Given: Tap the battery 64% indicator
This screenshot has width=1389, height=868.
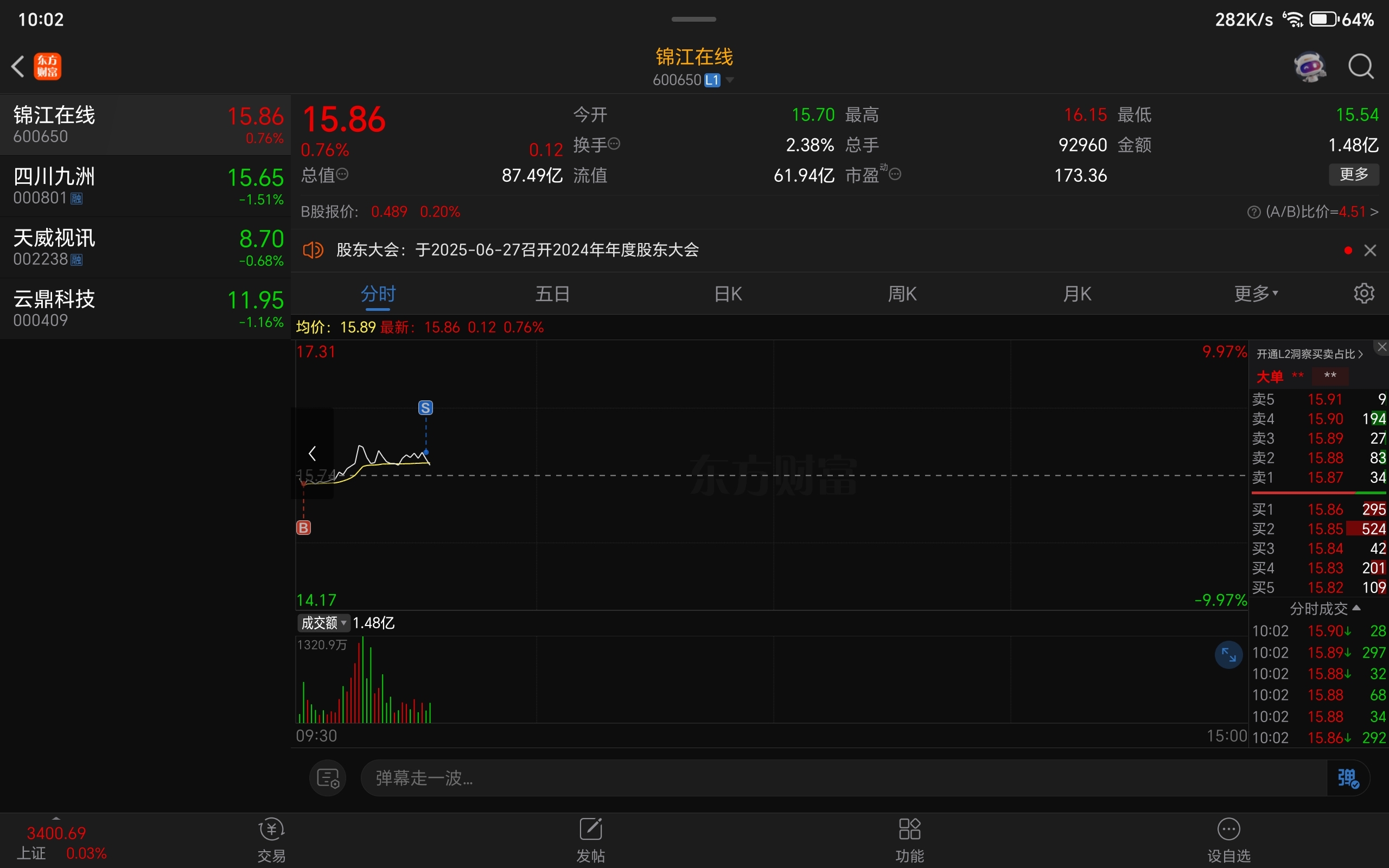Looking at the screenshot, I should (x=1342, y=20).
